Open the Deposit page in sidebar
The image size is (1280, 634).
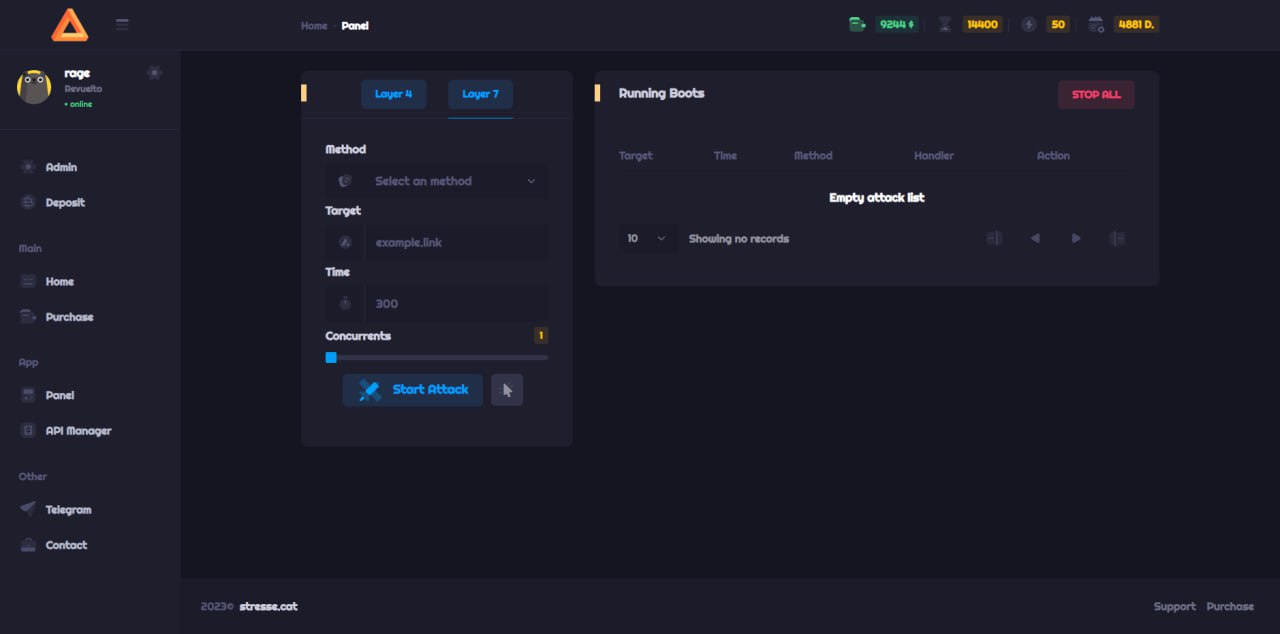tap(65, 203)
